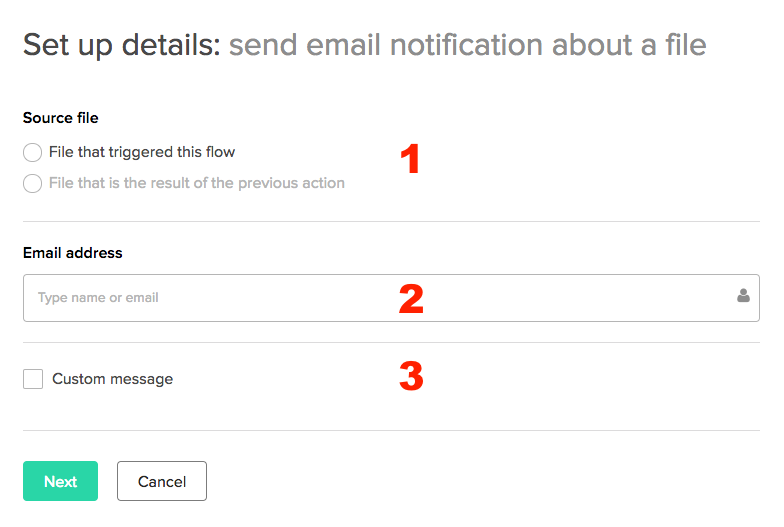Click the 'Source file' section label
Viewport: 784px width, 527px height.
[61, 118]
